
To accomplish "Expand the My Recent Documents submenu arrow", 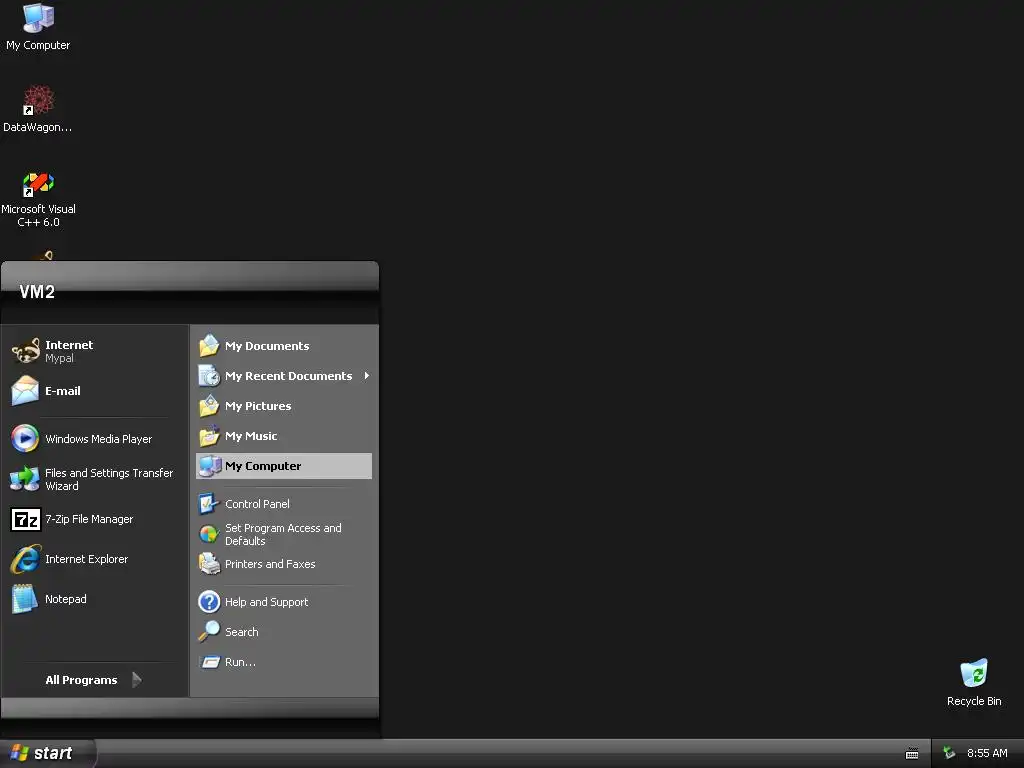I will (x=367, y=376).
